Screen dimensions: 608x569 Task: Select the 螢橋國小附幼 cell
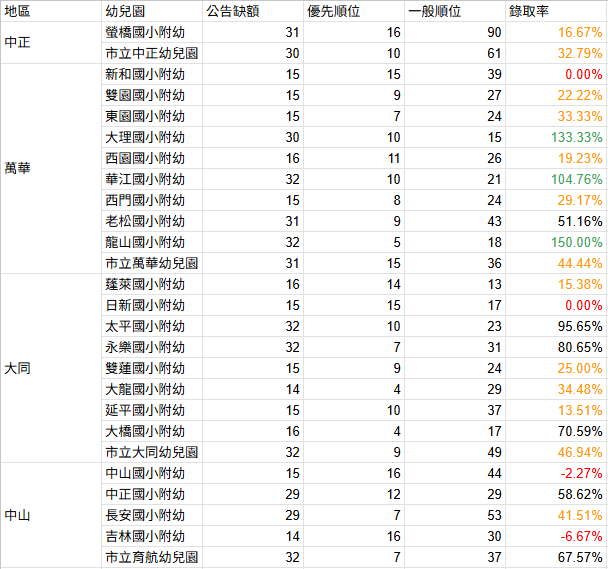152,32
